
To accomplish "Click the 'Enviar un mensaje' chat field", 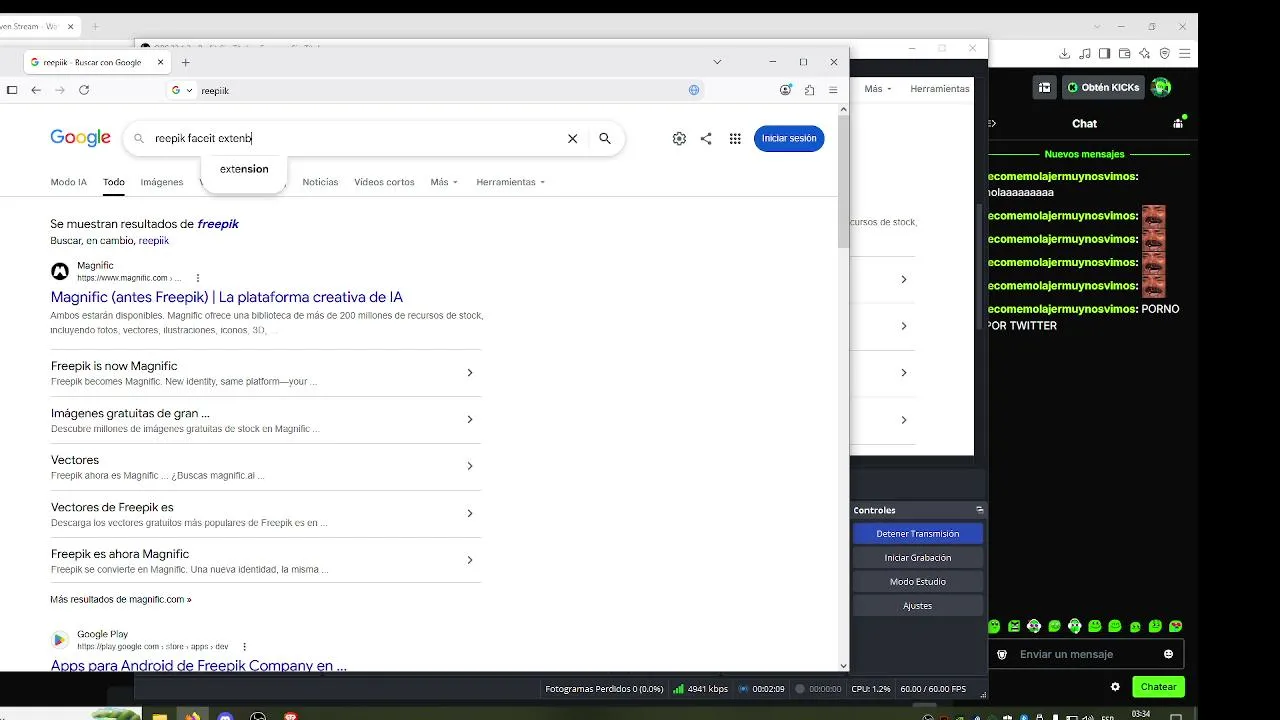I will [x=1085, y=654].
